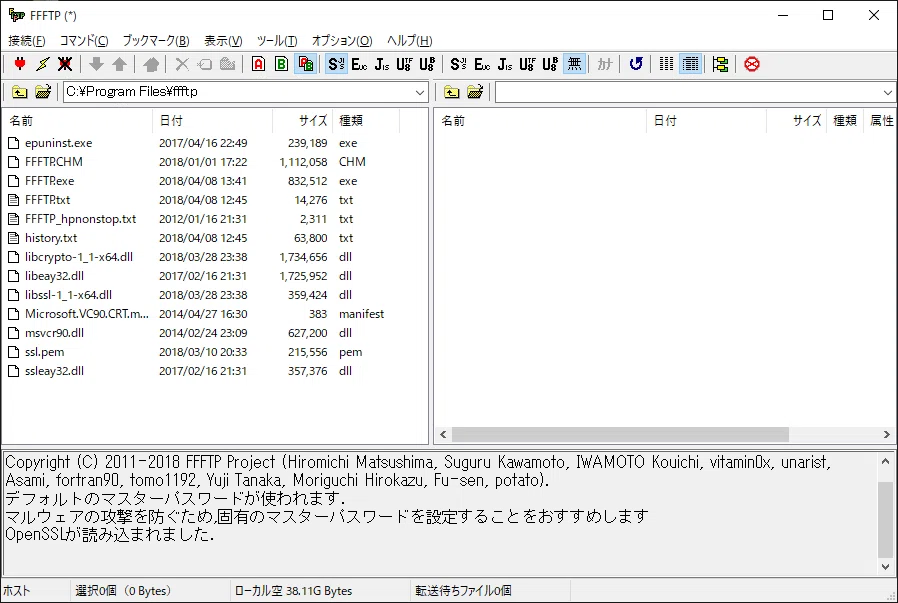Switch to list view icon
Screen dimensions: 898x603
pyautogui.click(x=667, y=64)
